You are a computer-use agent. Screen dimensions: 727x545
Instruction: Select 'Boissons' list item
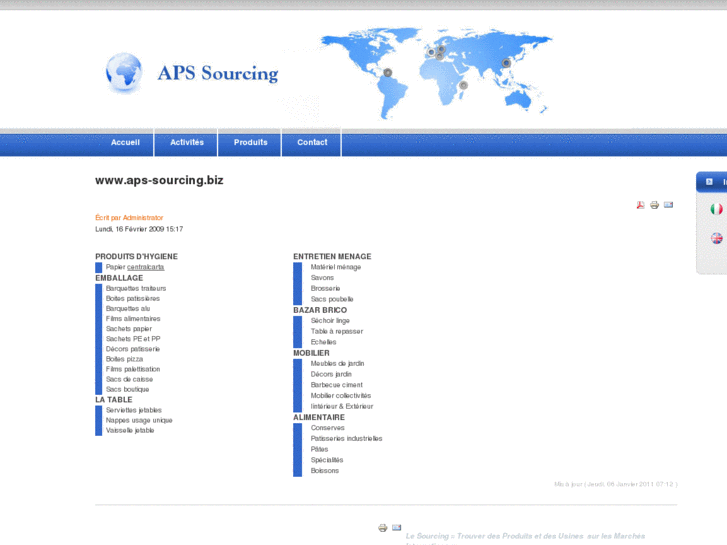325,470
